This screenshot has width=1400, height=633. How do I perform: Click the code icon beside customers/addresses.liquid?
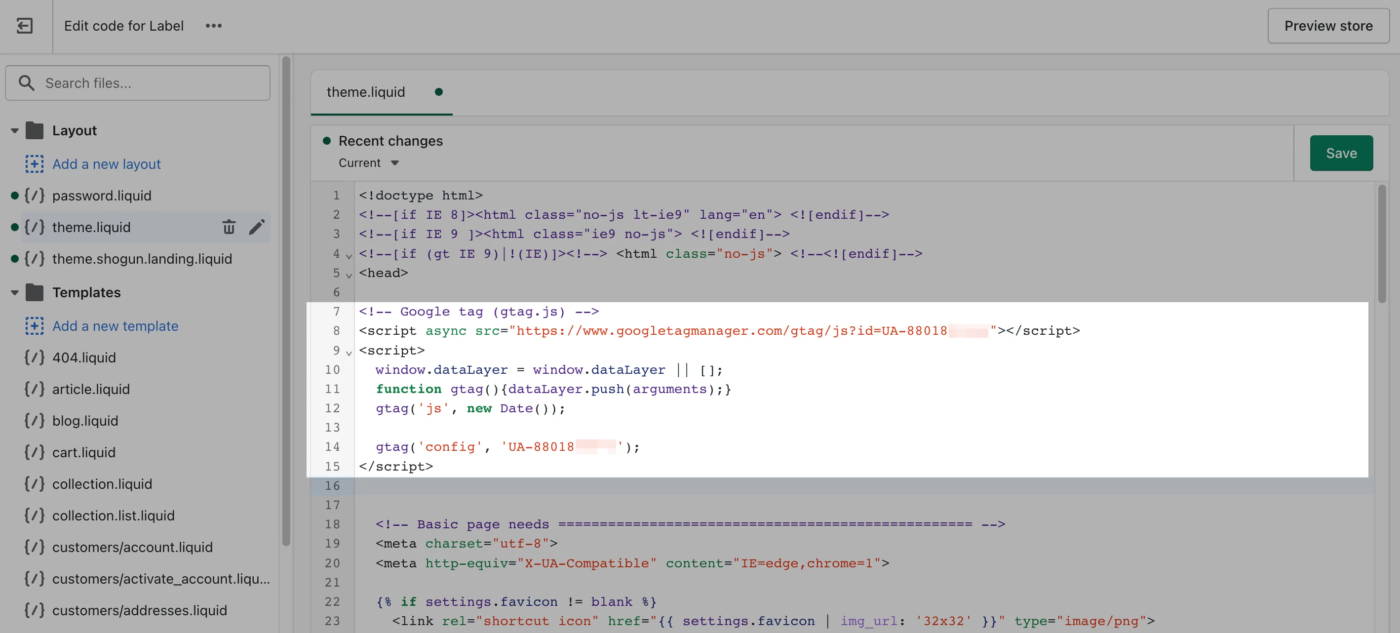(x=35, y=611)
